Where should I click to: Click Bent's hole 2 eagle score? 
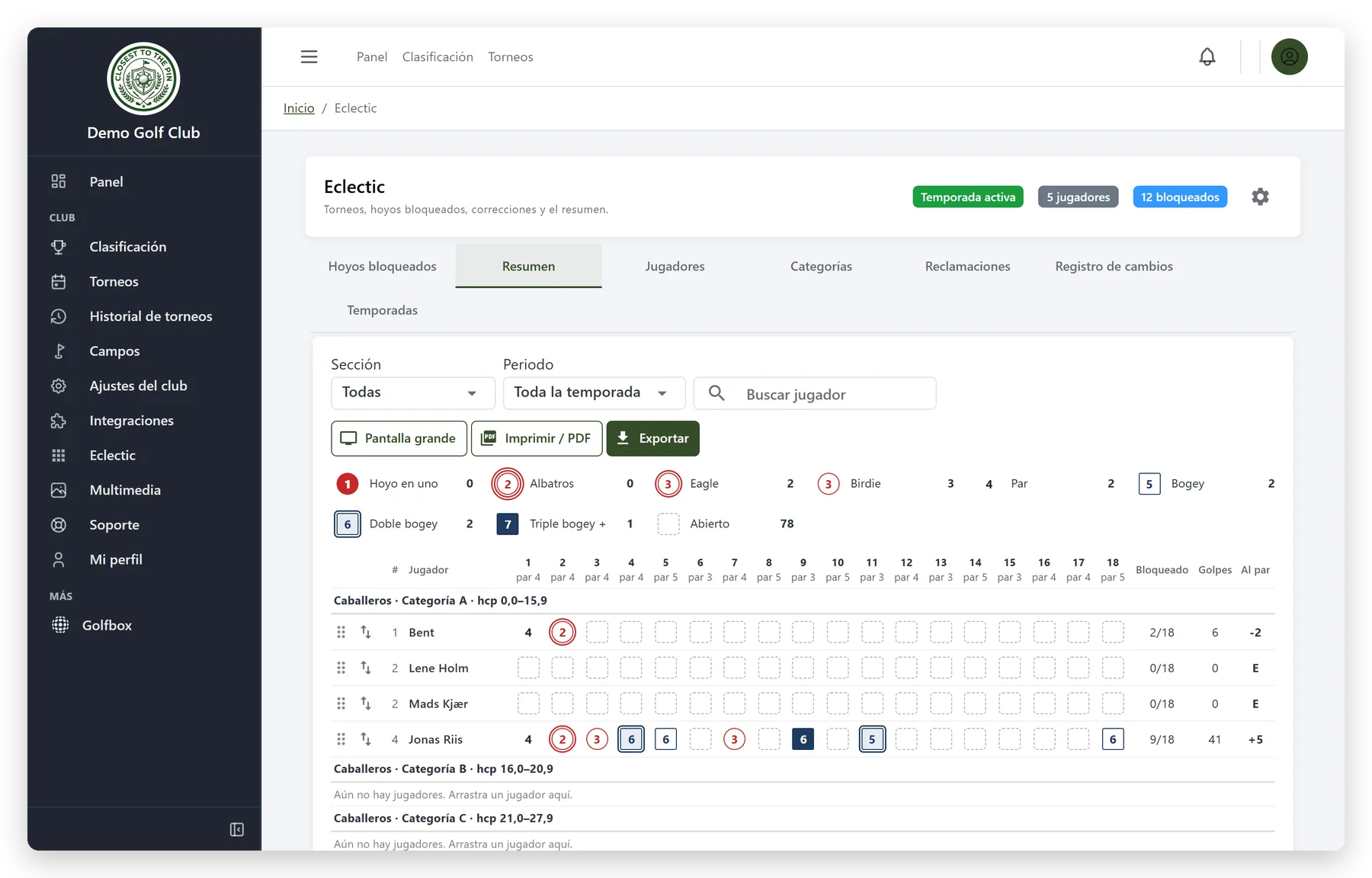(563, 632)
